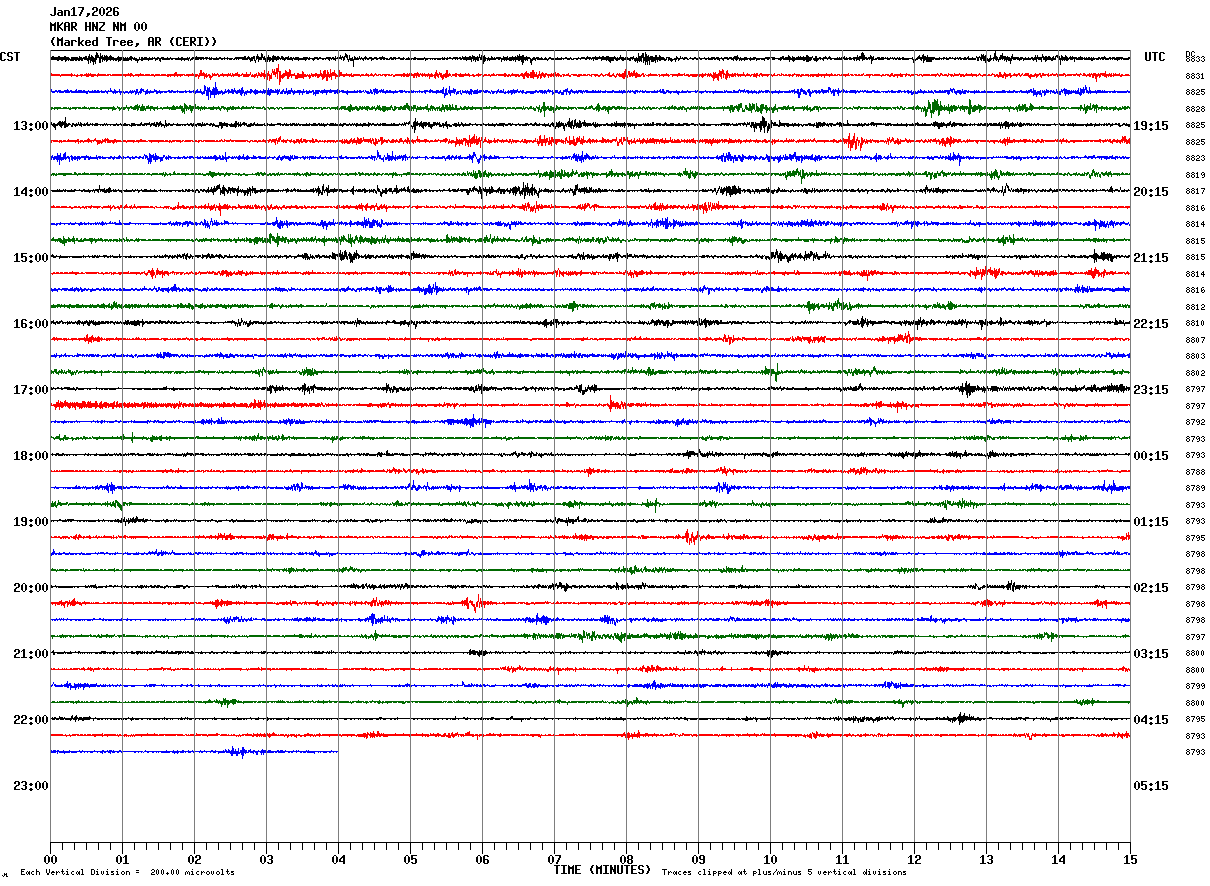Click the UTC time label '00:15'

(1151, 456)
